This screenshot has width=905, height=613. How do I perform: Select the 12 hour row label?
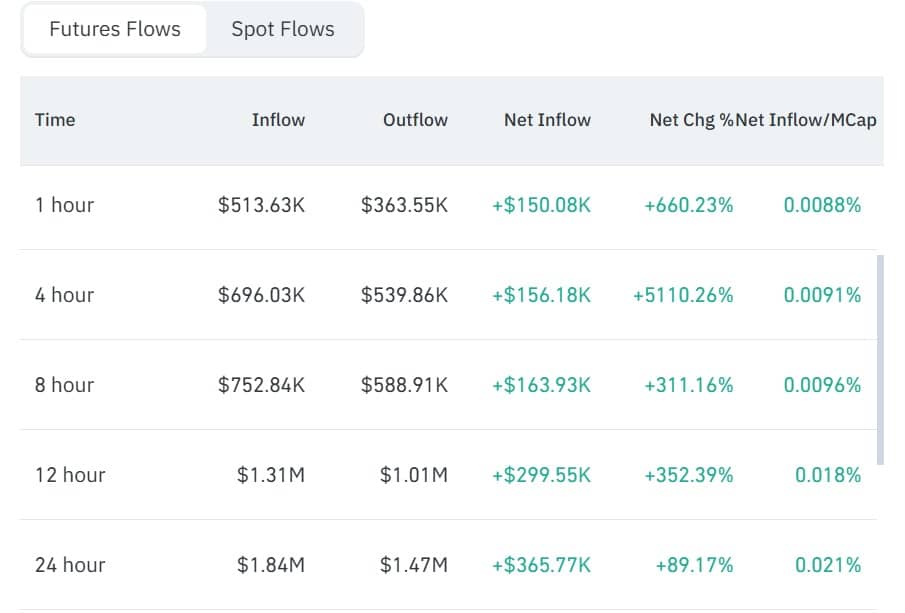click(x=70, y=475)
